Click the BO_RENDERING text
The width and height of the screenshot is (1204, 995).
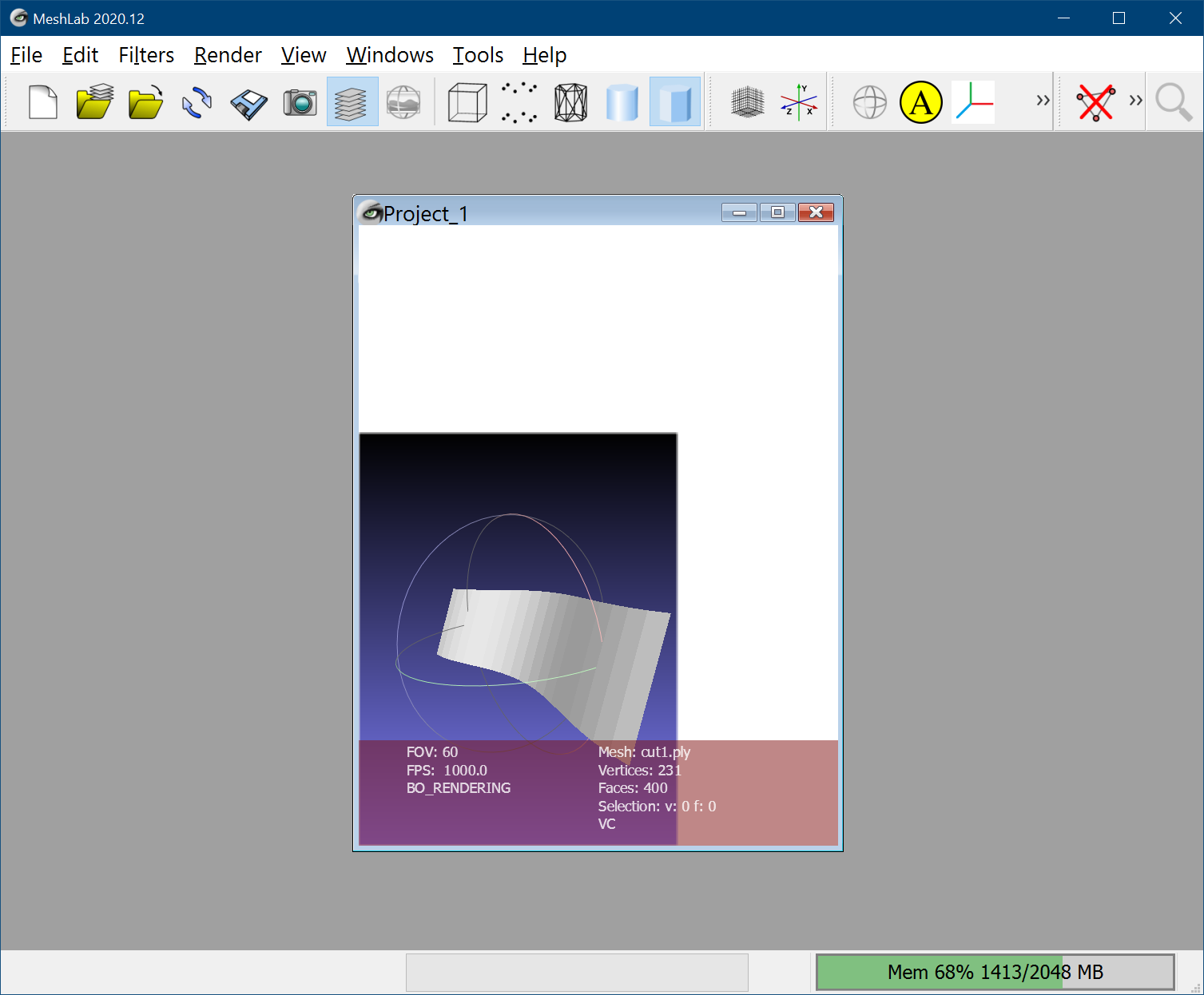(x=459, y=788)
